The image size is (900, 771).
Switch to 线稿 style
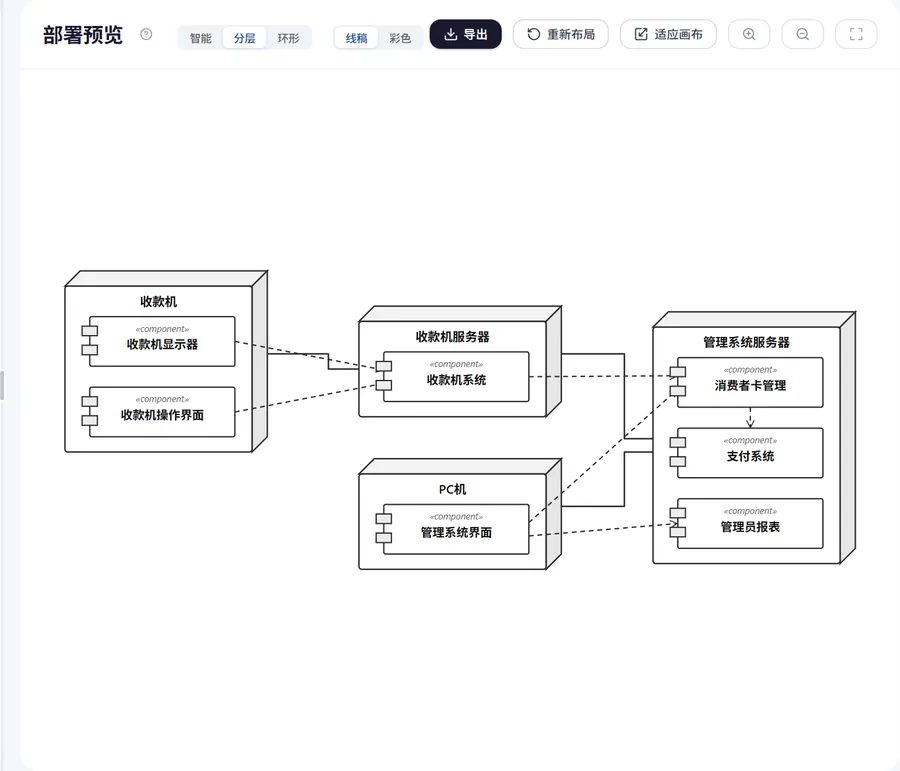(x=356, y=38)
